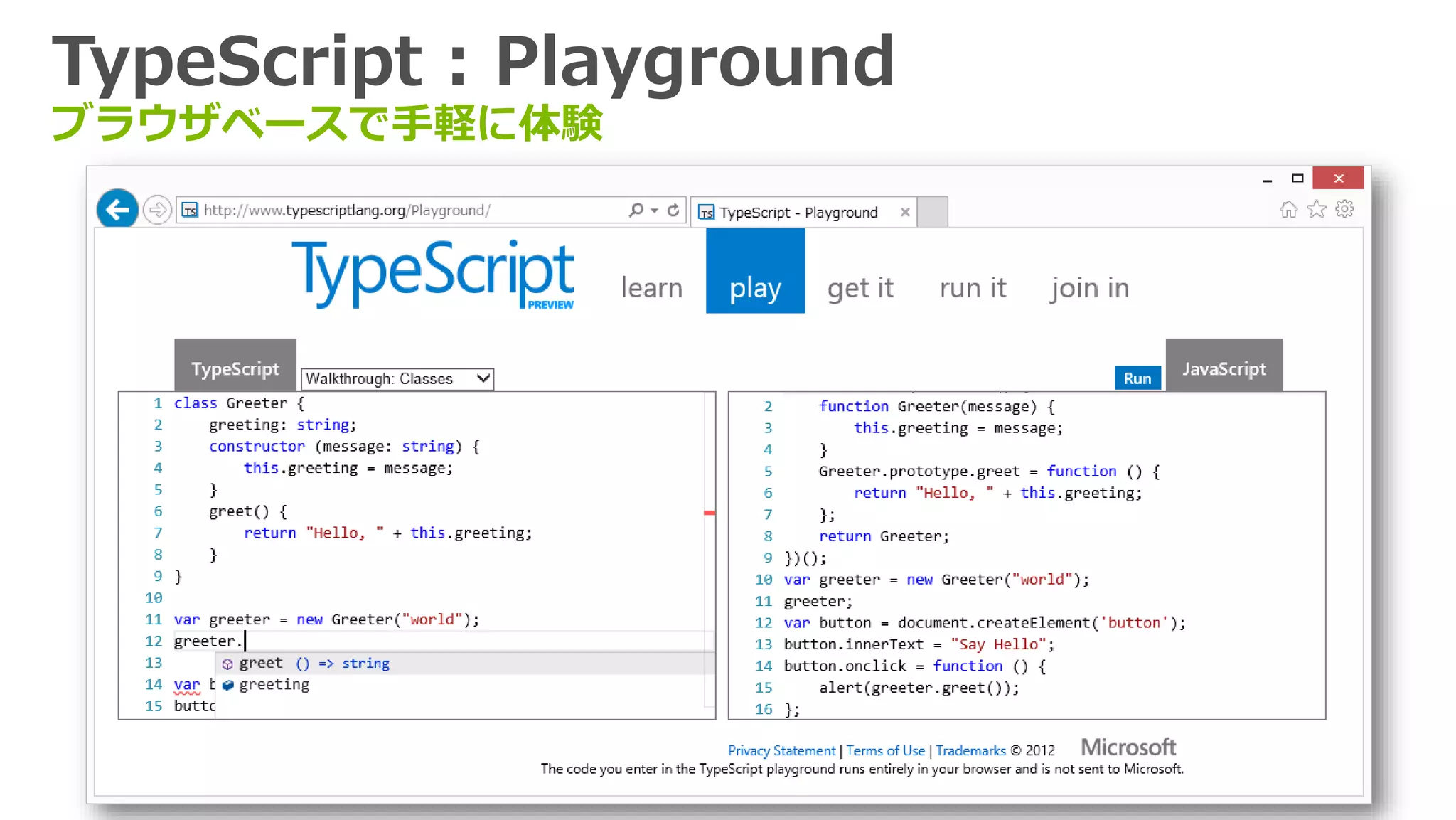Image resolution: width=1456 pixels, height=820 pixels.
Task: Click the refresh page icon
Action: (x=673, y=210)
